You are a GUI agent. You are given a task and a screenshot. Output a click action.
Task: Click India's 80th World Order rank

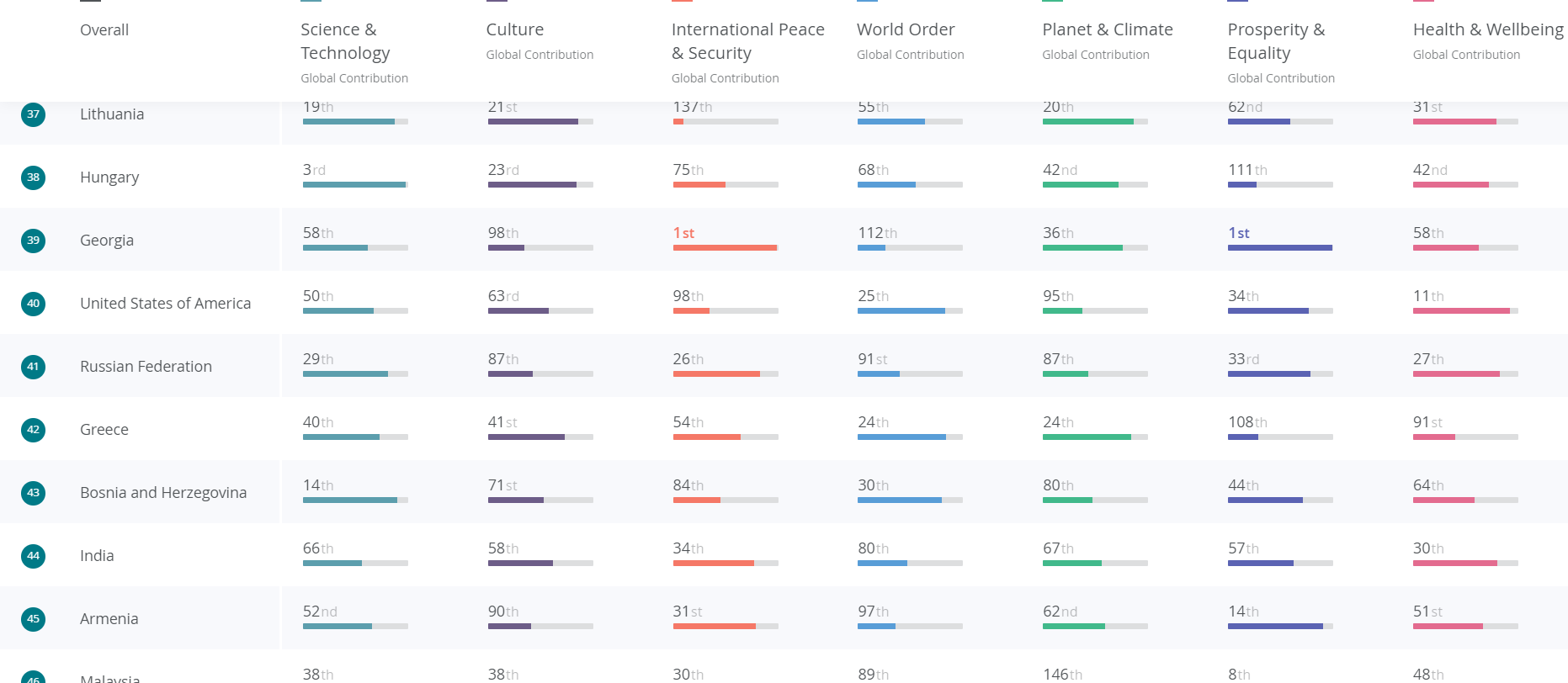(873, 548)
